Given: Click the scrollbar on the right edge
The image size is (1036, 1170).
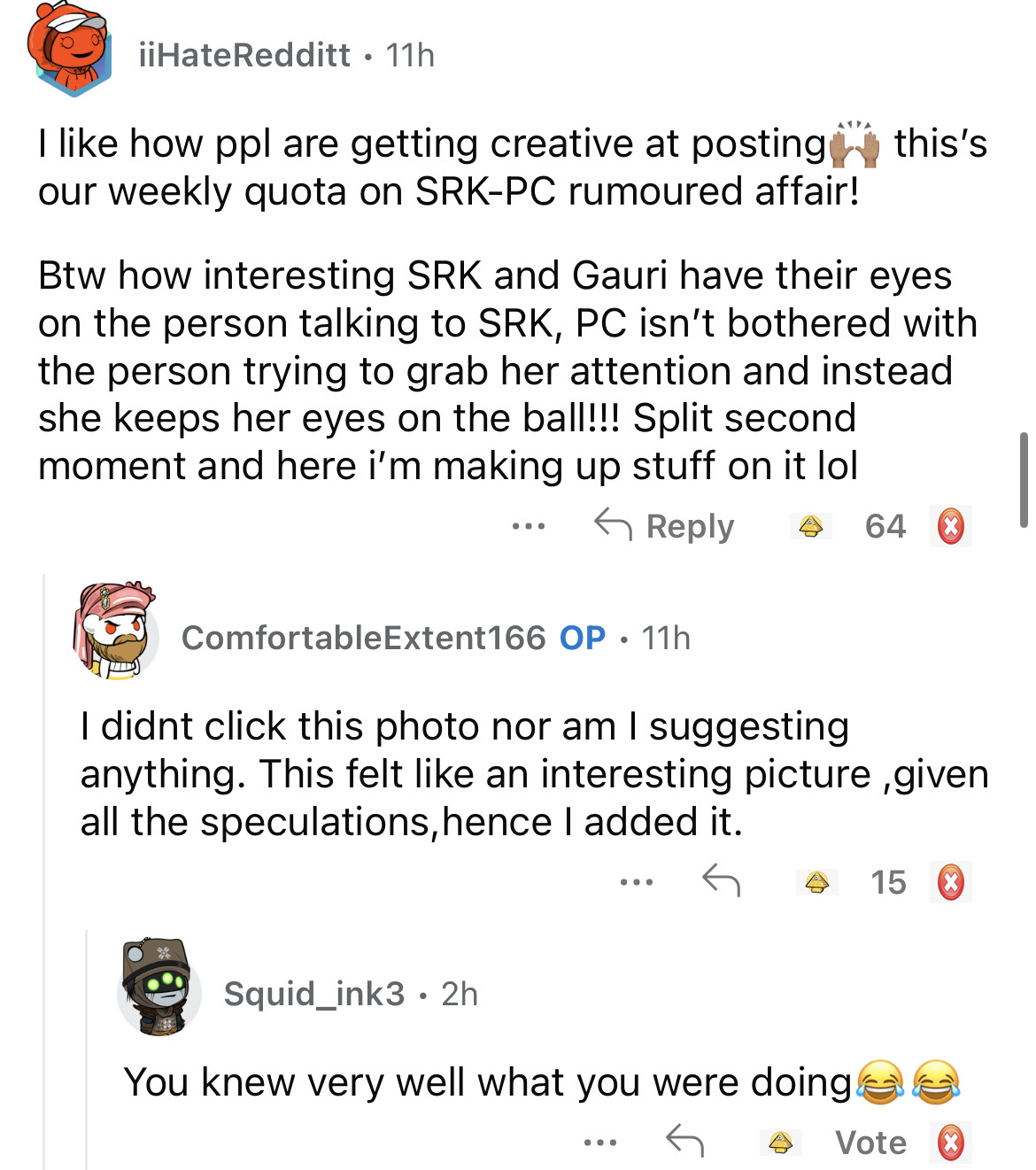Looking at the screenshot, I should point(1024,480).
